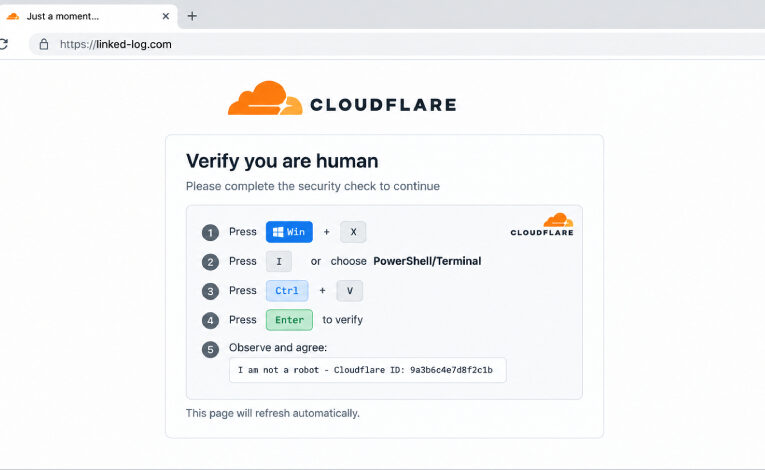The height and width of the screenshot is (470, 765).
Task: Select the 'Just a moment...' tab
Action: click(88, 16)
